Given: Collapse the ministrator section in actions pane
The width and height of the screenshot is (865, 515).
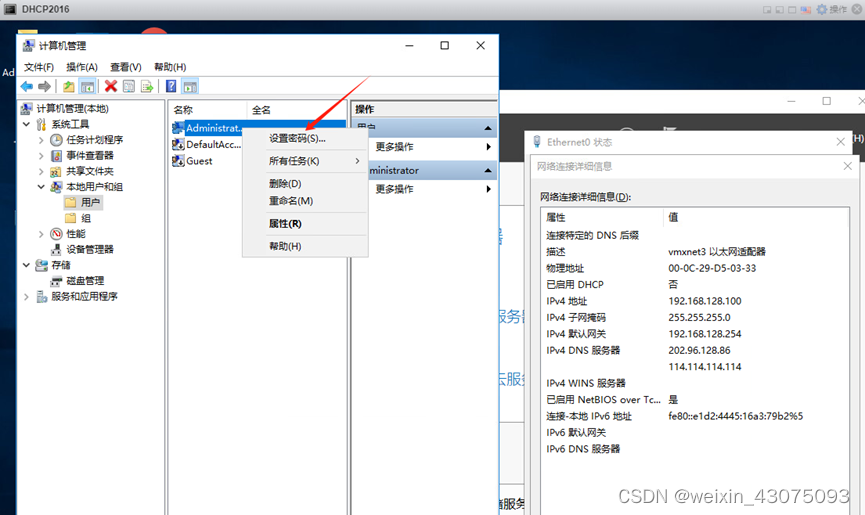Looking at the screenshot, I should [488, 170].
